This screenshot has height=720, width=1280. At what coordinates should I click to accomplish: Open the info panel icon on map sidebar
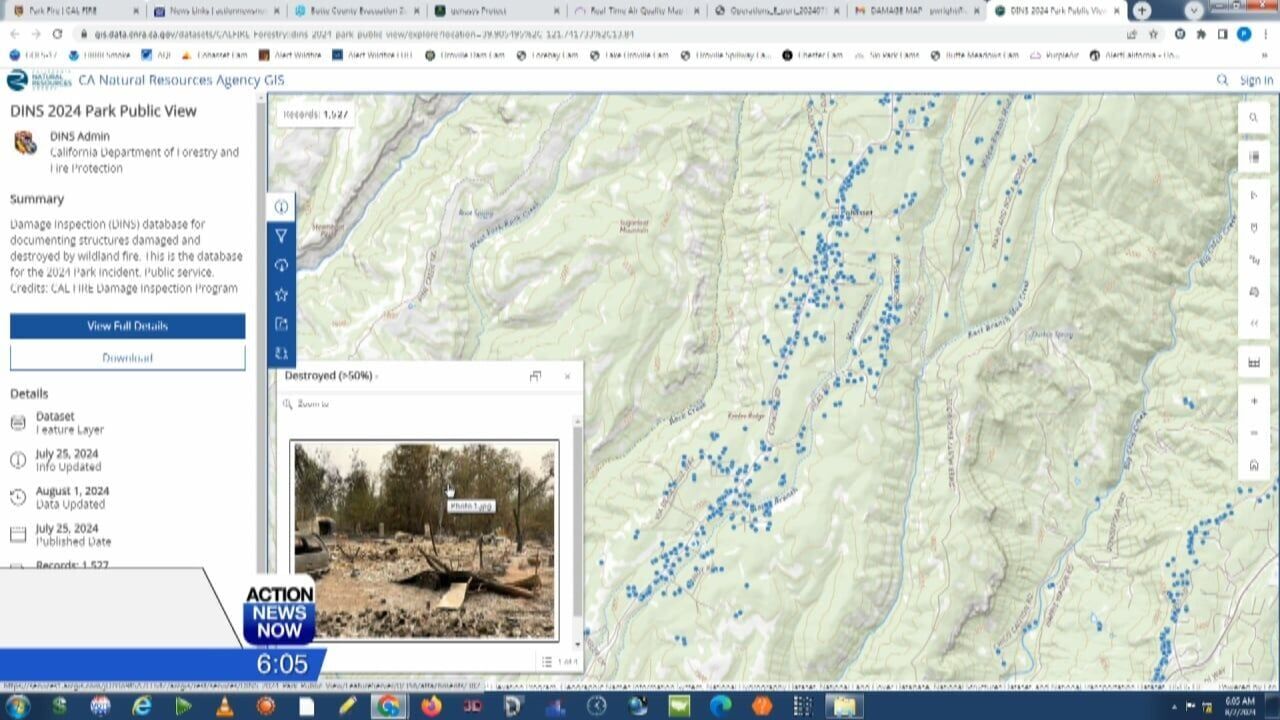pos(281,207)
